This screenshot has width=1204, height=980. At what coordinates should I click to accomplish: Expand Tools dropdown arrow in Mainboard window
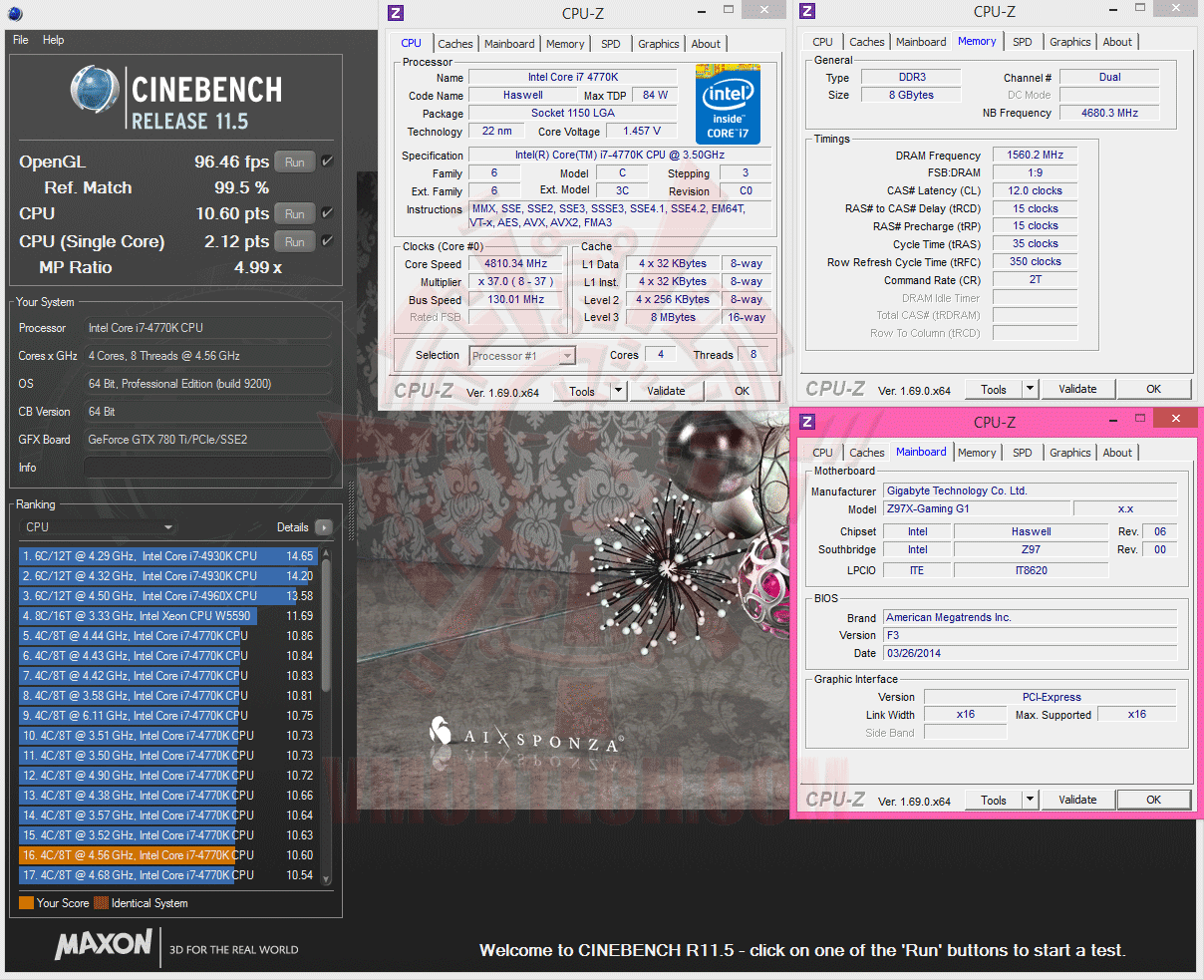pos(1031,800)
